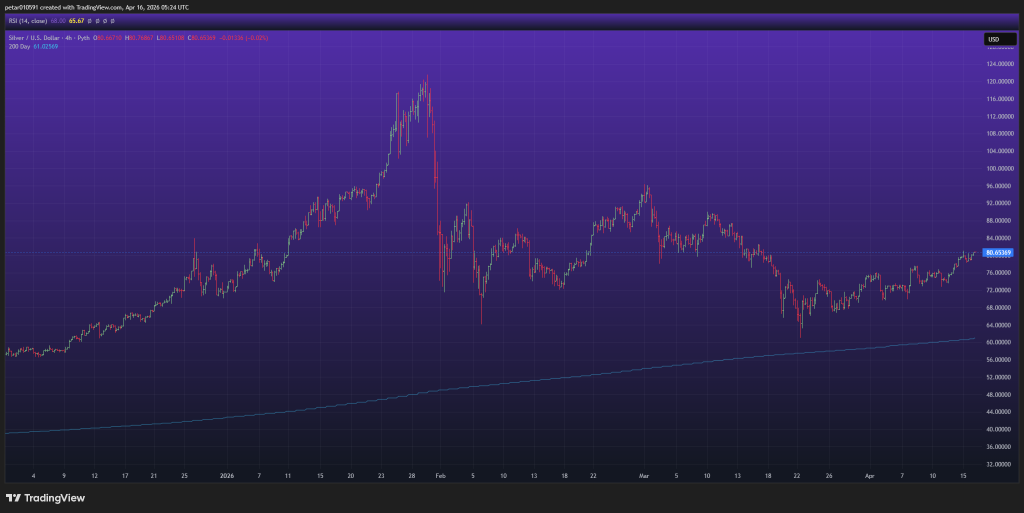Viewport: 1024px width, 513px height.
Task: Click the TradingView logo in the footer
Action: pyautogui.click(x=45, y=498)
